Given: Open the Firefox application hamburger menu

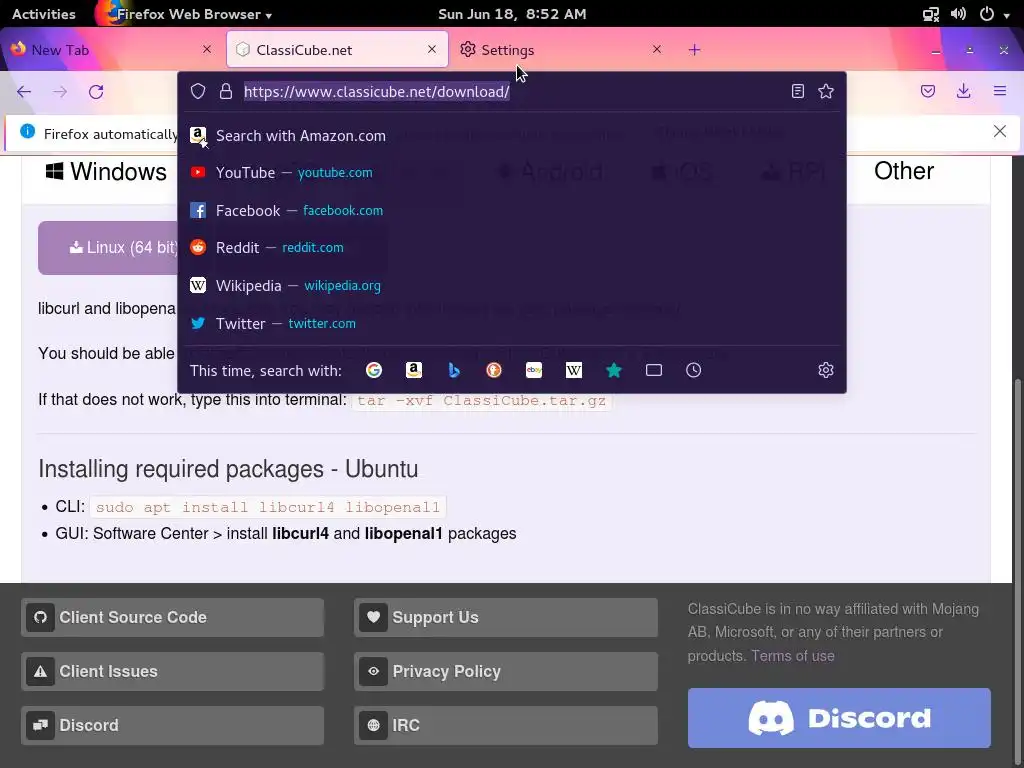Looking at the screenshot, I should (x=1000, y=91).
